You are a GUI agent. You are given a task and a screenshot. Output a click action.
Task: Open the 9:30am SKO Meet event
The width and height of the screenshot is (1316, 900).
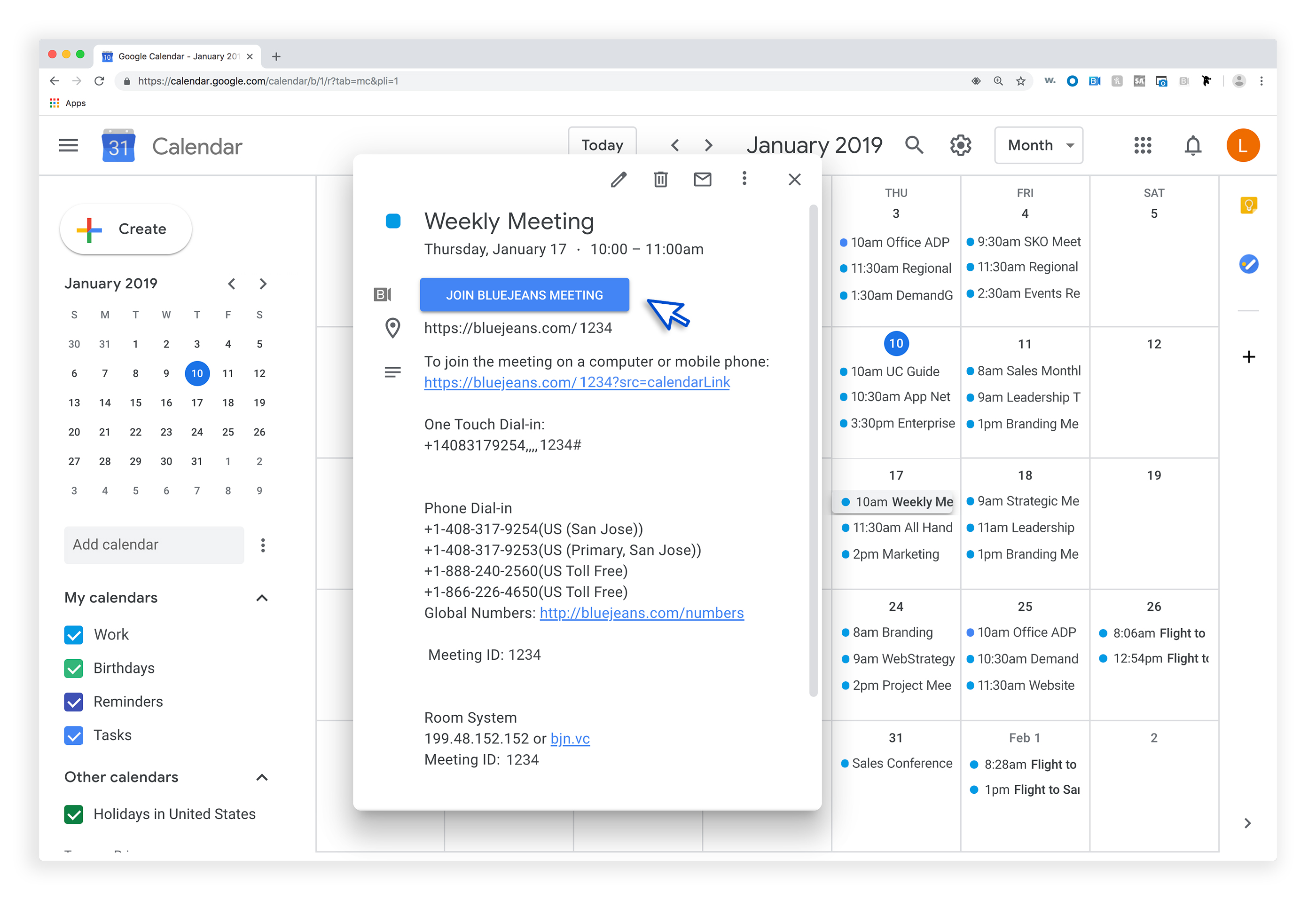[1024, 242]
